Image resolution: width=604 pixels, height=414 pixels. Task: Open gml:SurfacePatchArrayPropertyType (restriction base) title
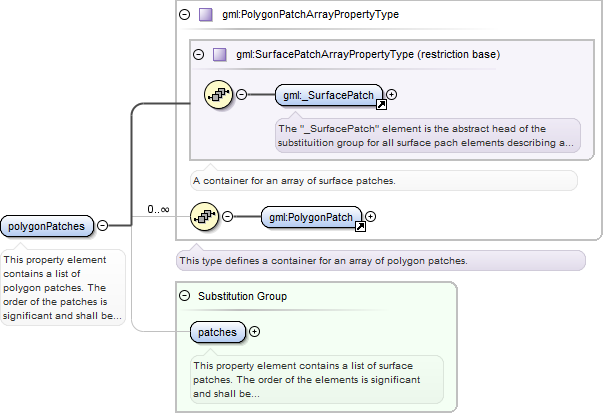(368, 54)
